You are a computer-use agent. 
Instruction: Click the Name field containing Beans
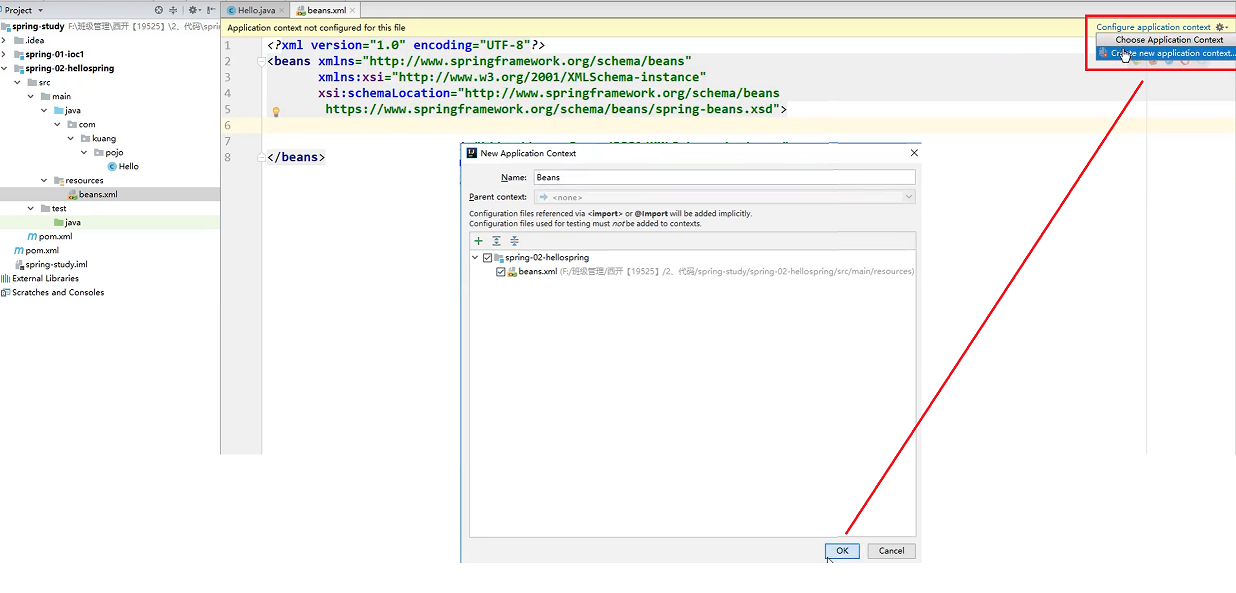pos(725,177)
